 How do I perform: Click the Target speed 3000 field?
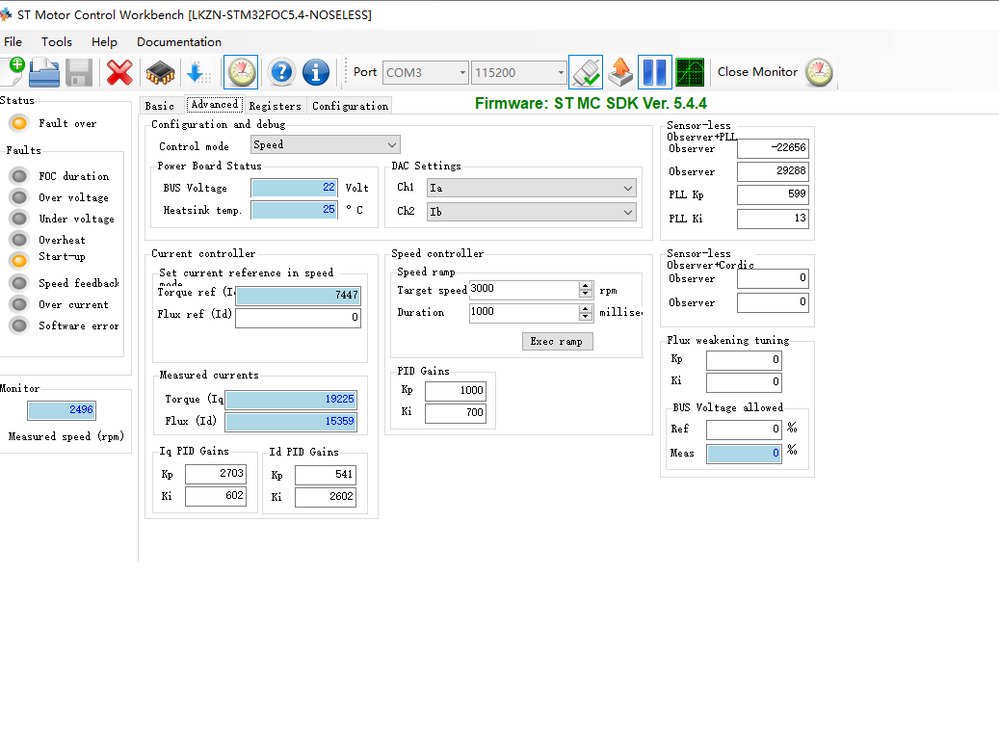pos(524,290)
